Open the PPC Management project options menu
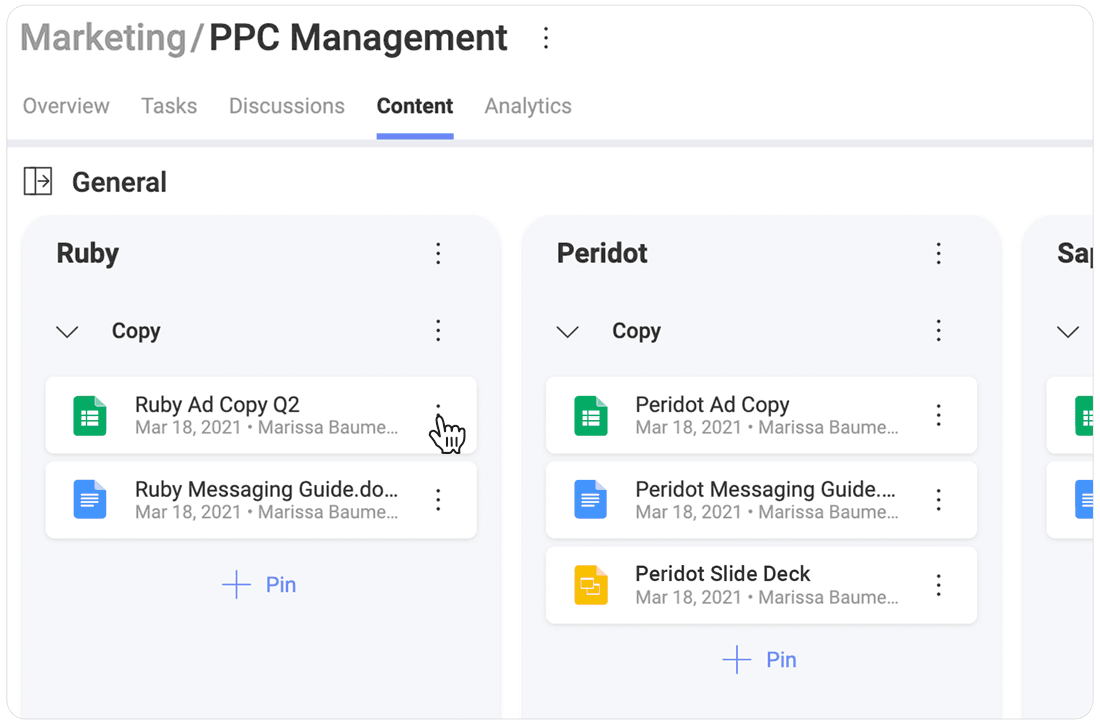The width and height of the screenshot is (1100, 728). pyautogui.click(x=546, y=38)
